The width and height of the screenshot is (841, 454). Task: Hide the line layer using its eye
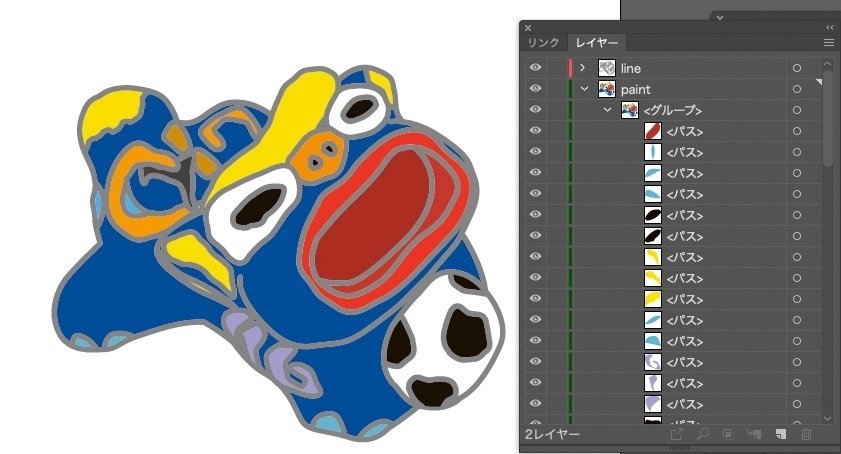pos(535,68)
